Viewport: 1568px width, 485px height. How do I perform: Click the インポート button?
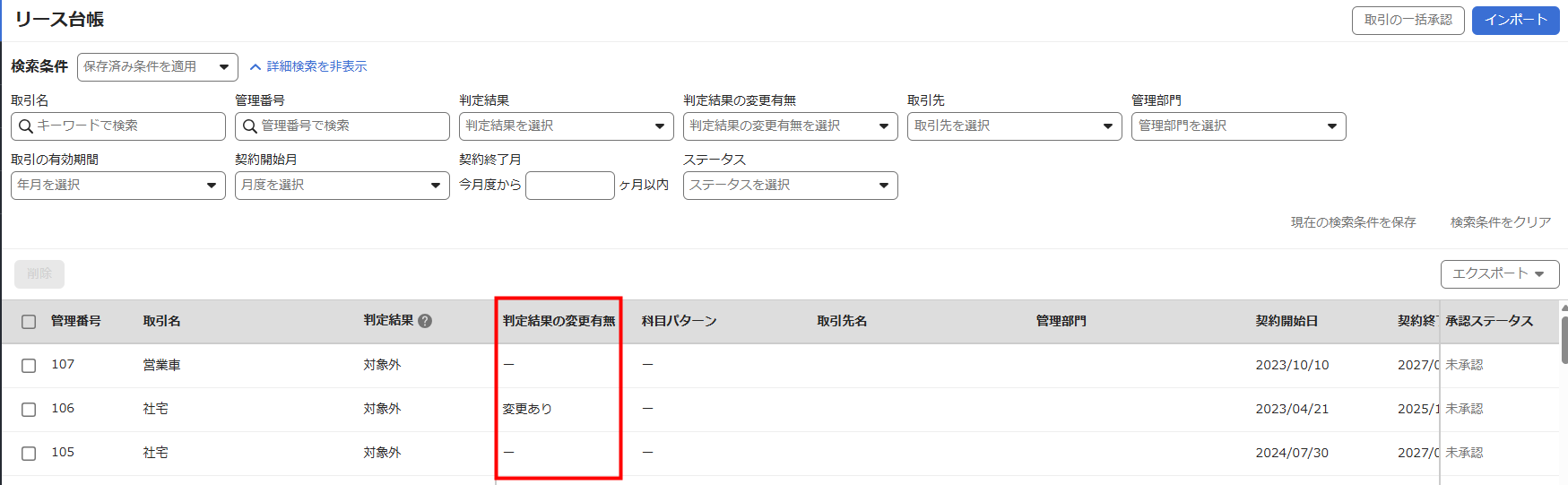click(x=1515, y=21)
